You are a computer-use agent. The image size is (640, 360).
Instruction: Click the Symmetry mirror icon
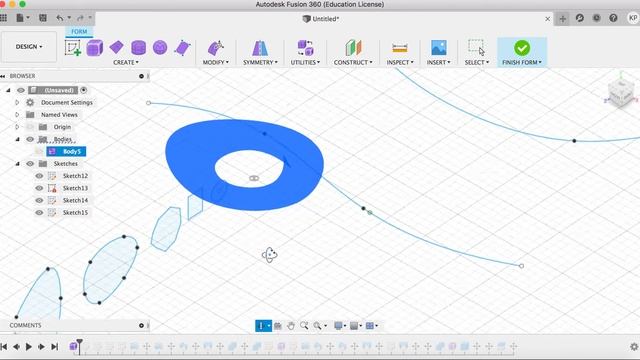(260, 48)
